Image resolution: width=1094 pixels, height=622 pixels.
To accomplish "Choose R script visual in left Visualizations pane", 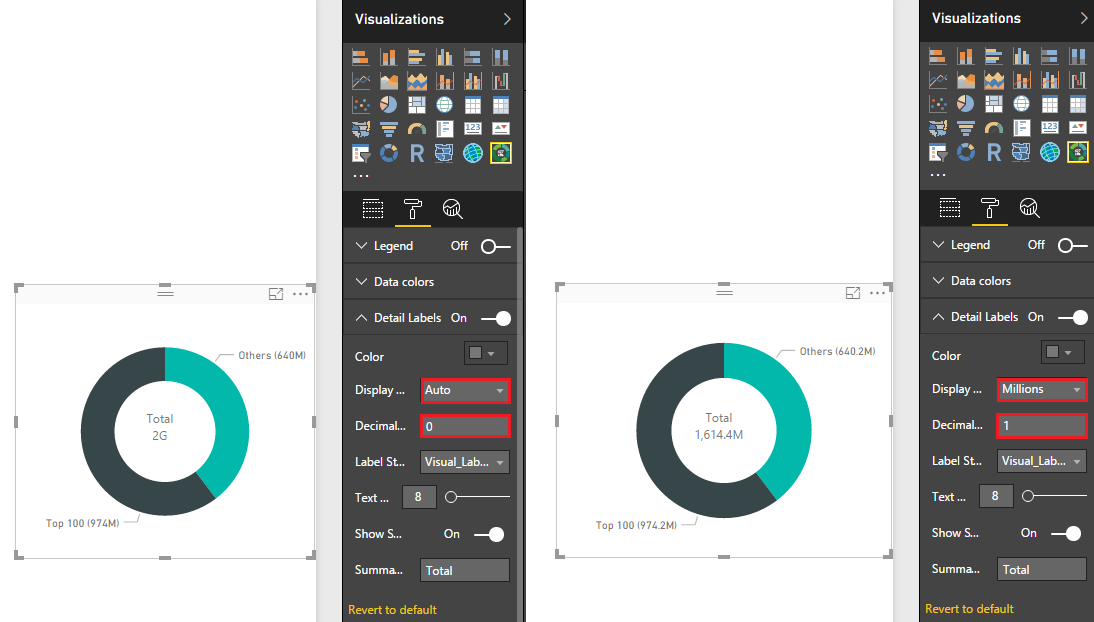I will click(x=417, y=153).
